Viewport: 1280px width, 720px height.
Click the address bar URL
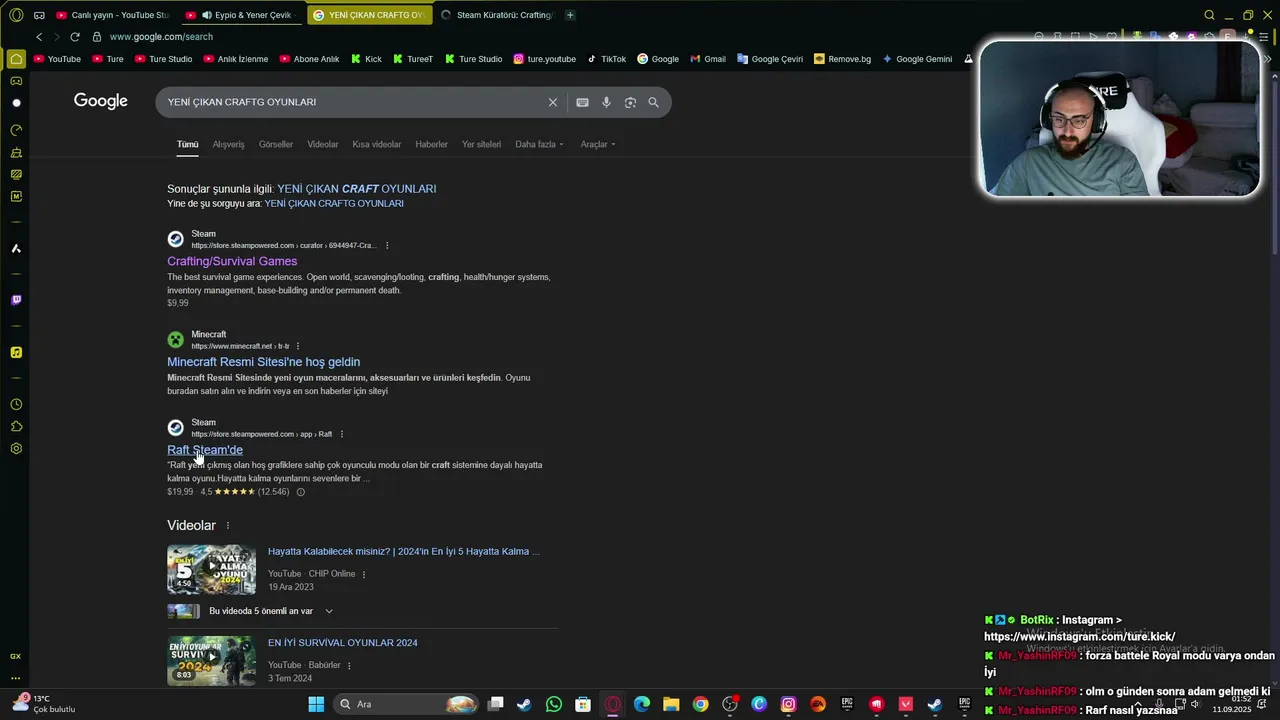(x=161, y=37)
